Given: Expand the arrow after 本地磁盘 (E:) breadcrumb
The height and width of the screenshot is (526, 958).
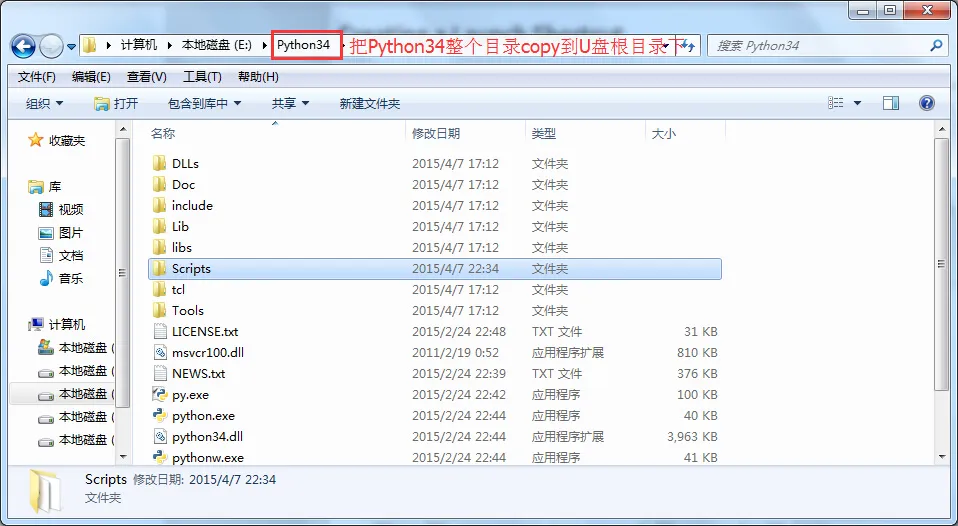Looking at the screenshot, I should pyautogui.click(x=265, y=45).
